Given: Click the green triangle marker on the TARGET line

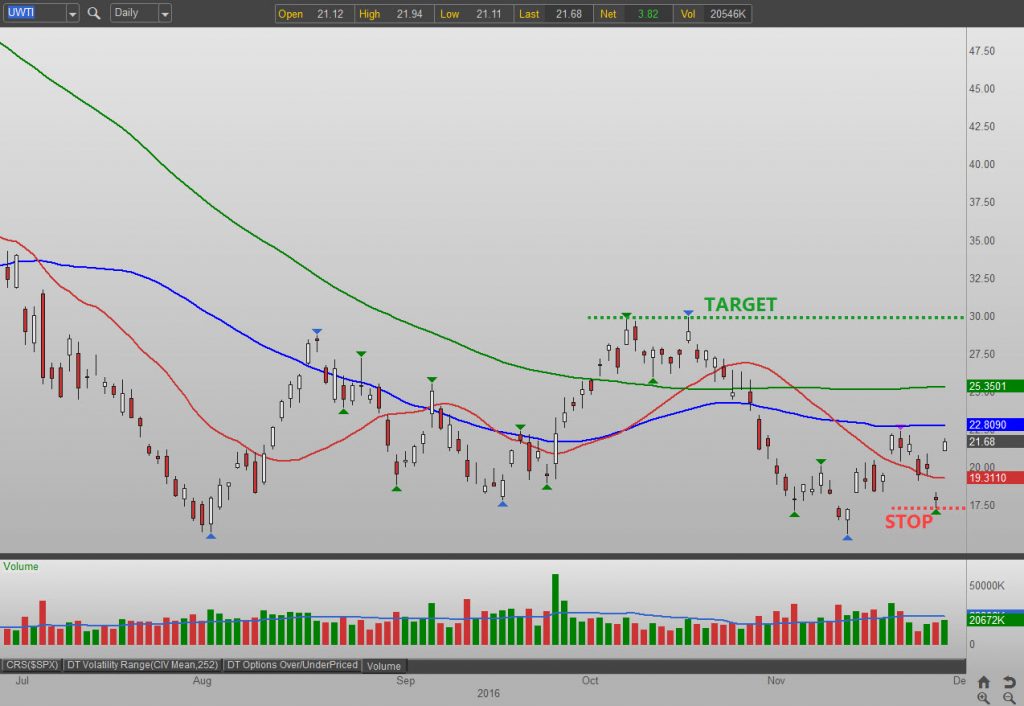Looking at the screenshot, I should (626, 316).
